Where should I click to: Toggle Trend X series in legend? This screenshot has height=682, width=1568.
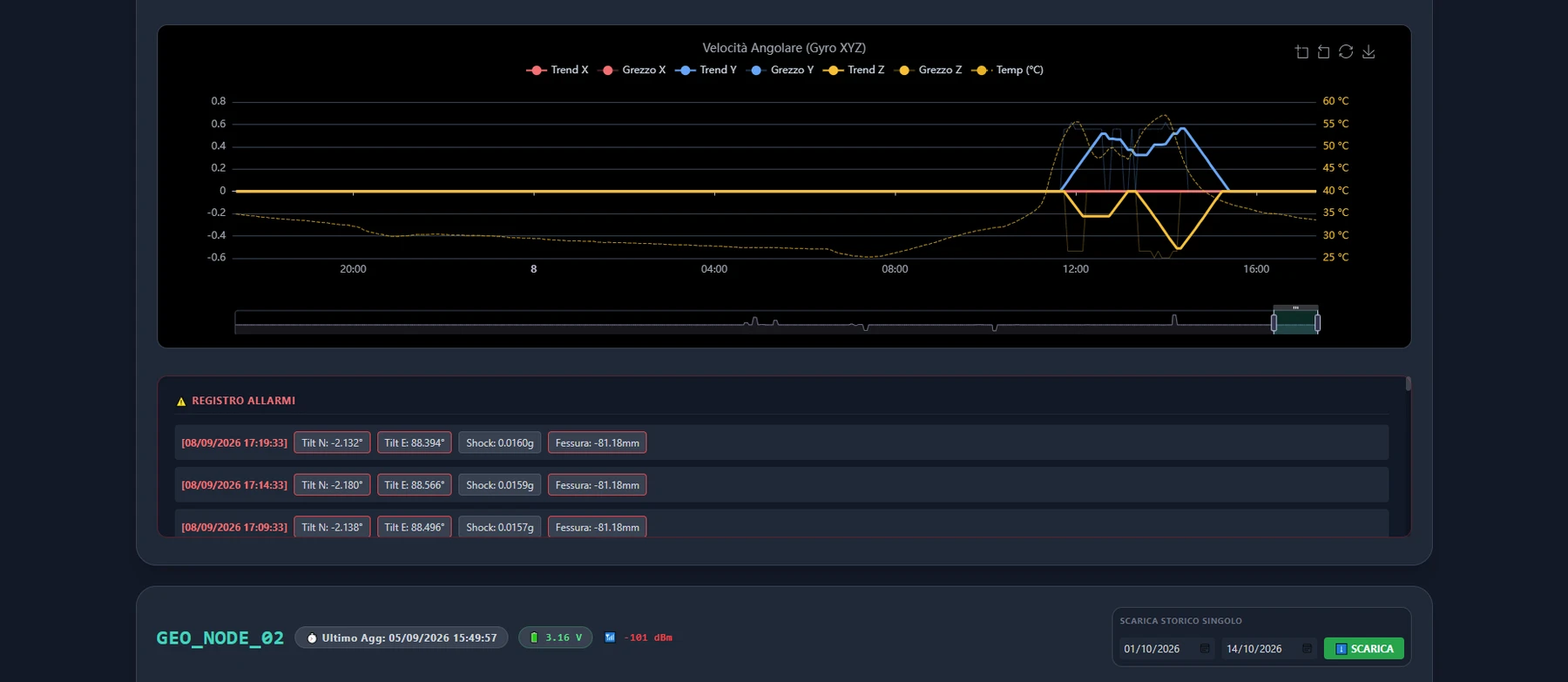pyautogui.click(x=558, y=71)
